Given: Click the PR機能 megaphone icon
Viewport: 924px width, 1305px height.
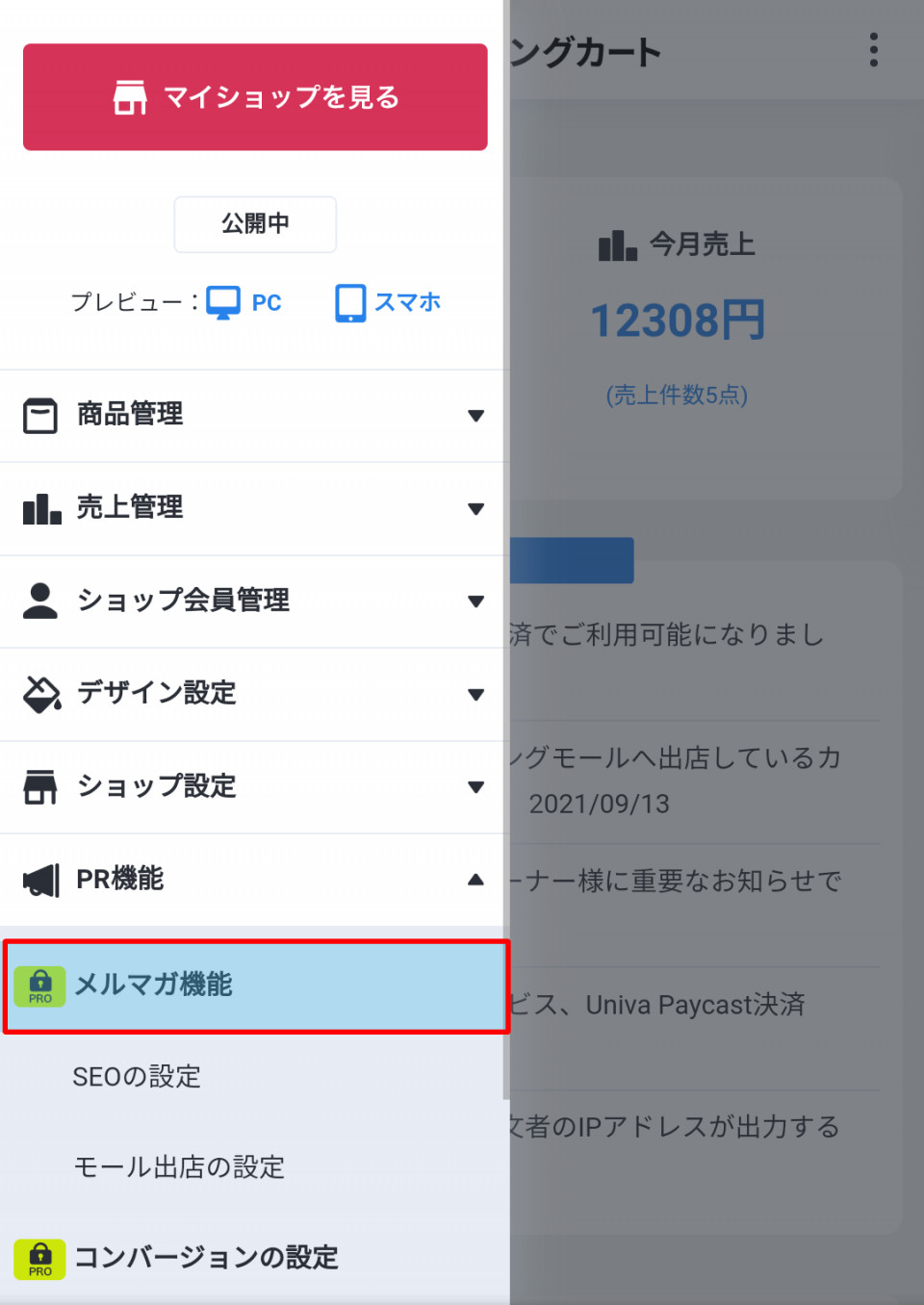Looking at the screenshot, I should [41, 879].
